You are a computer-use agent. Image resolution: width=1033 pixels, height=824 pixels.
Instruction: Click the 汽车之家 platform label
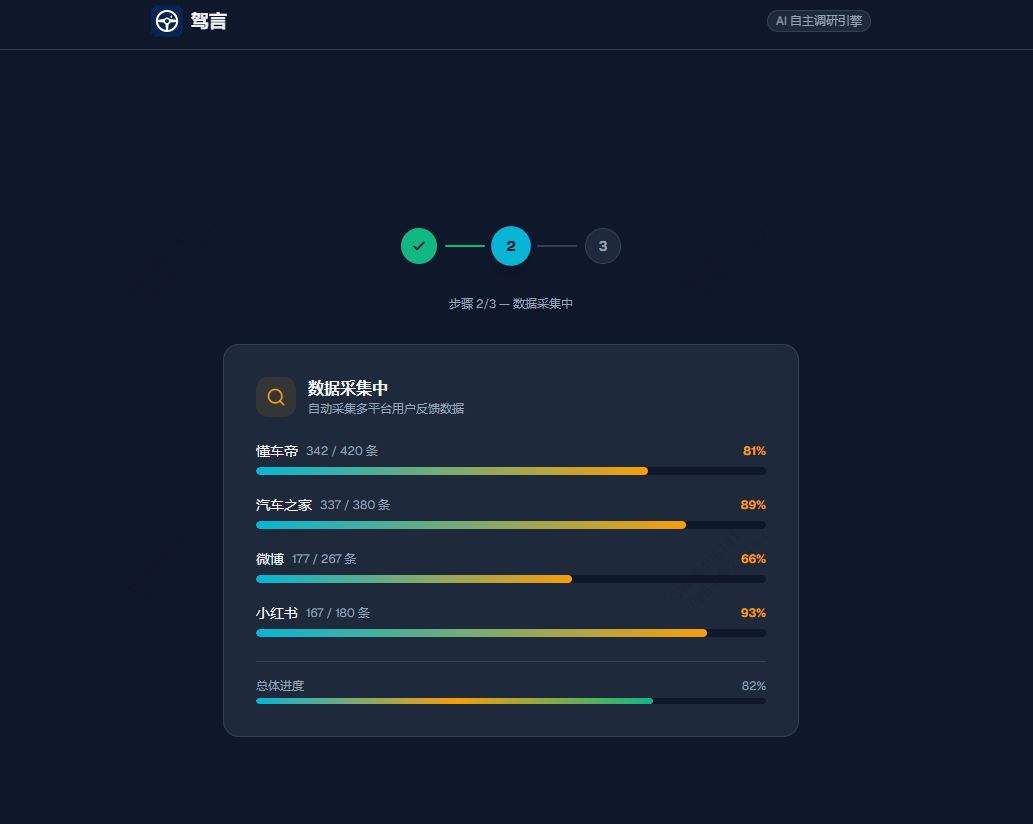point(284,505)
